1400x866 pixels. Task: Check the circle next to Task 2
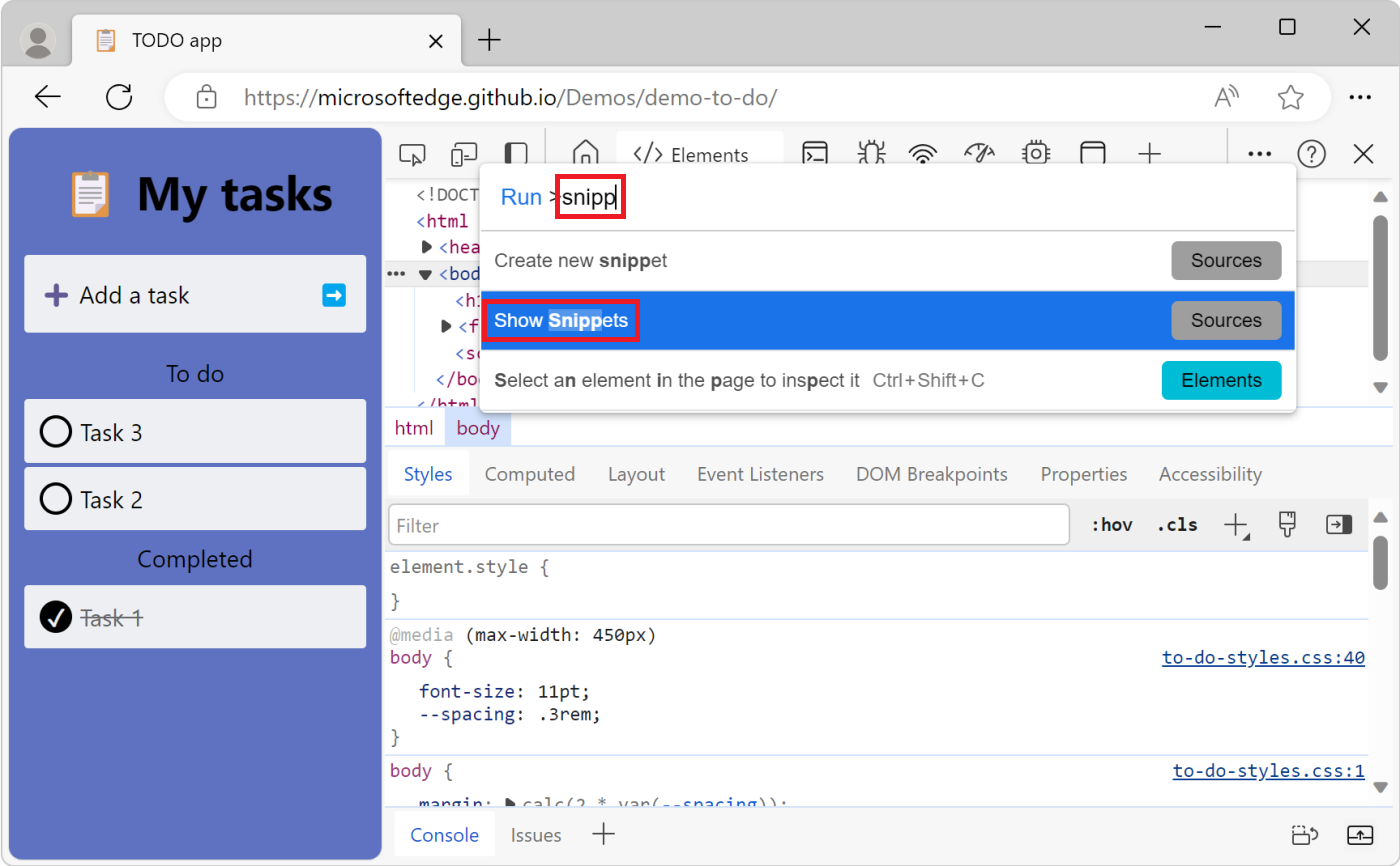point(55,499)
